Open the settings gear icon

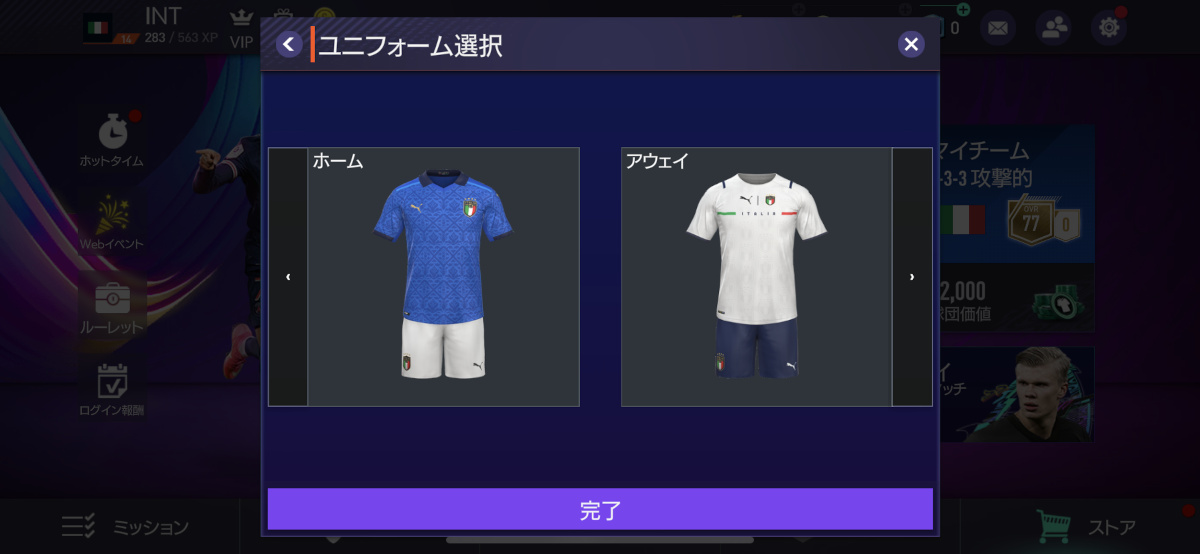click(x=1109, y=27)
